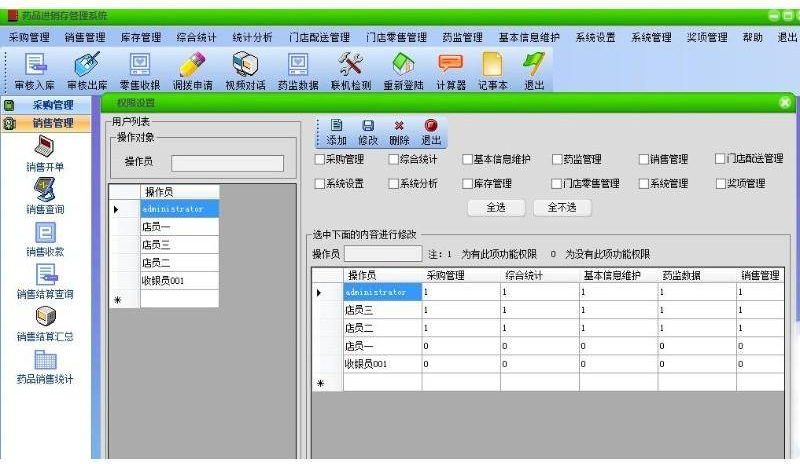Click the 采购管理 column header in table

[461, 276]
